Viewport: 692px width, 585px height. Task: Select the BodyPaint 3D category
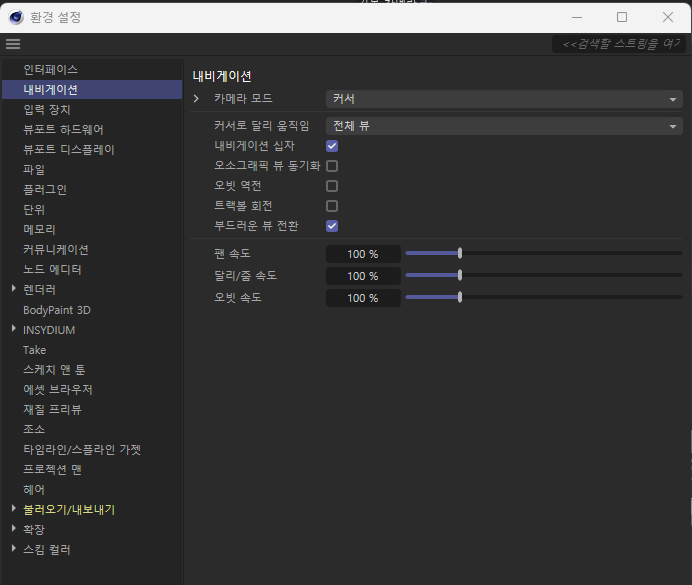57,310
